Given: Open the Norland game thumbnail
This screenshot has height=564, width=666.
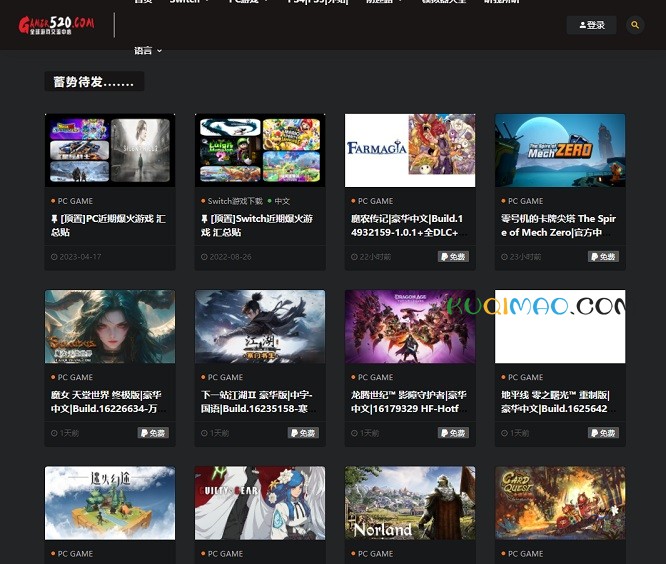Looking at the screenshot, I should click(x=410, y=503).
